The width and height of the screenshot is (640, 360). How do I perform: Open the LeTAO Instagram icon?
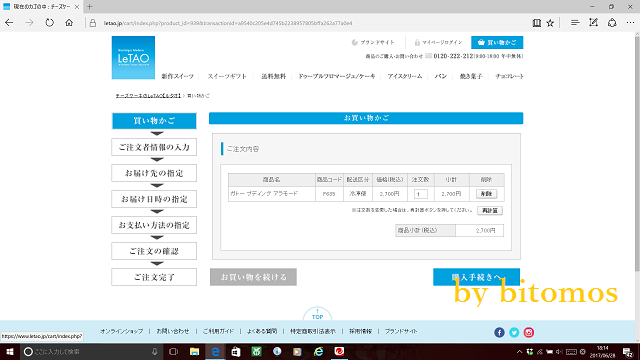coord(529,332)
